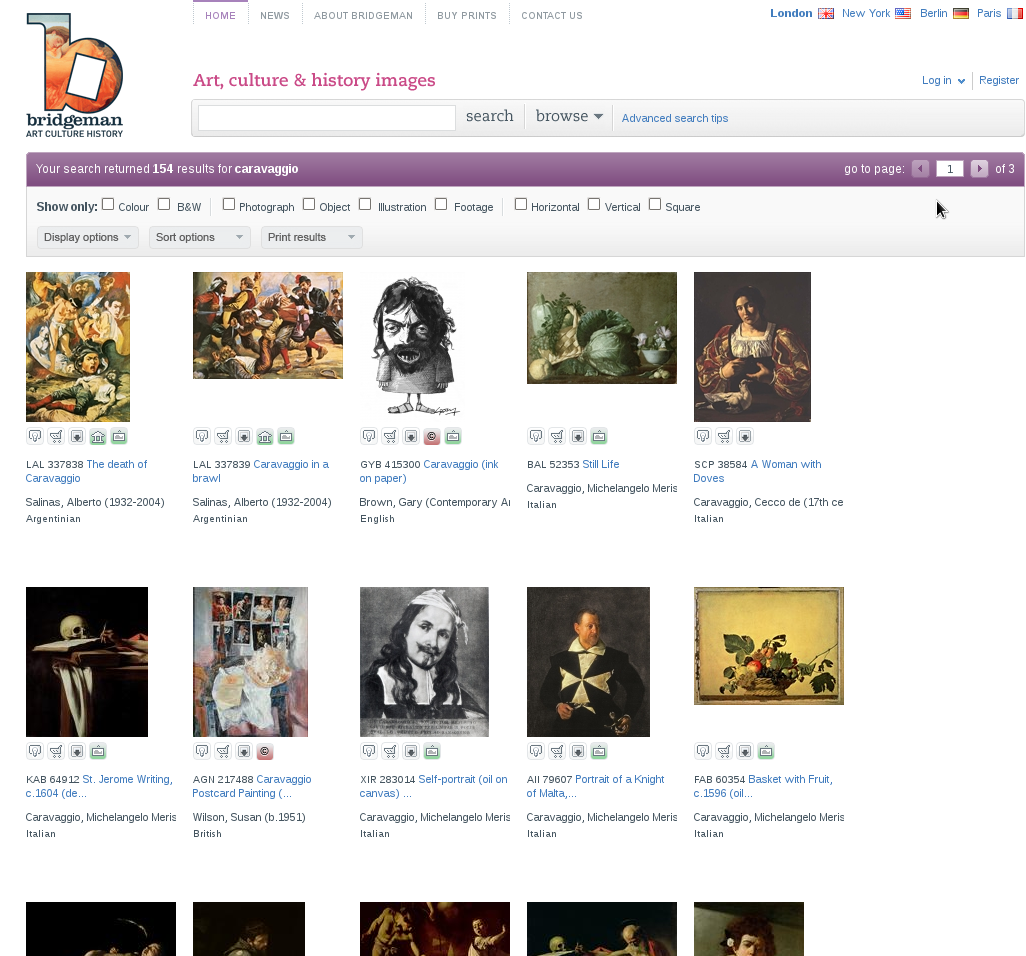Show only Horizontal images
Screen dimensions: 1026x956
click(x=521, y=204)
